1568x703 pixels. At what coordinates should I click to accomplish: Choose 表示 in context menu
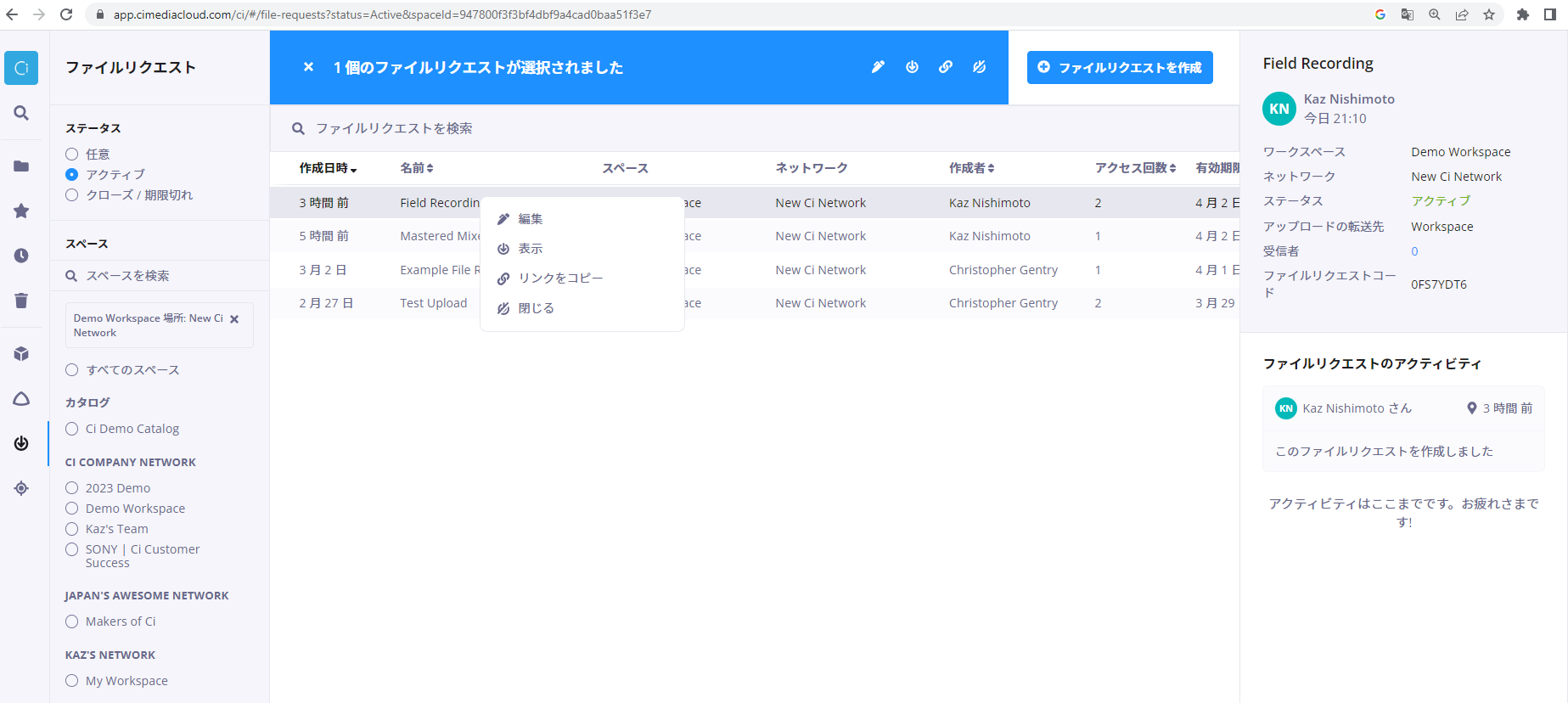(582, 249)
